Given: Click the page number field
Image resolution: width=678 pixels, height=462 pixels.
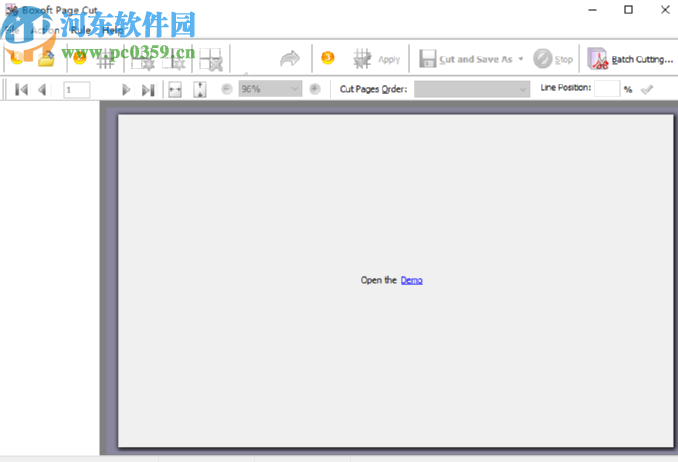Looking at the screenshot, I should pyautogui.click(x=77, y=90).
